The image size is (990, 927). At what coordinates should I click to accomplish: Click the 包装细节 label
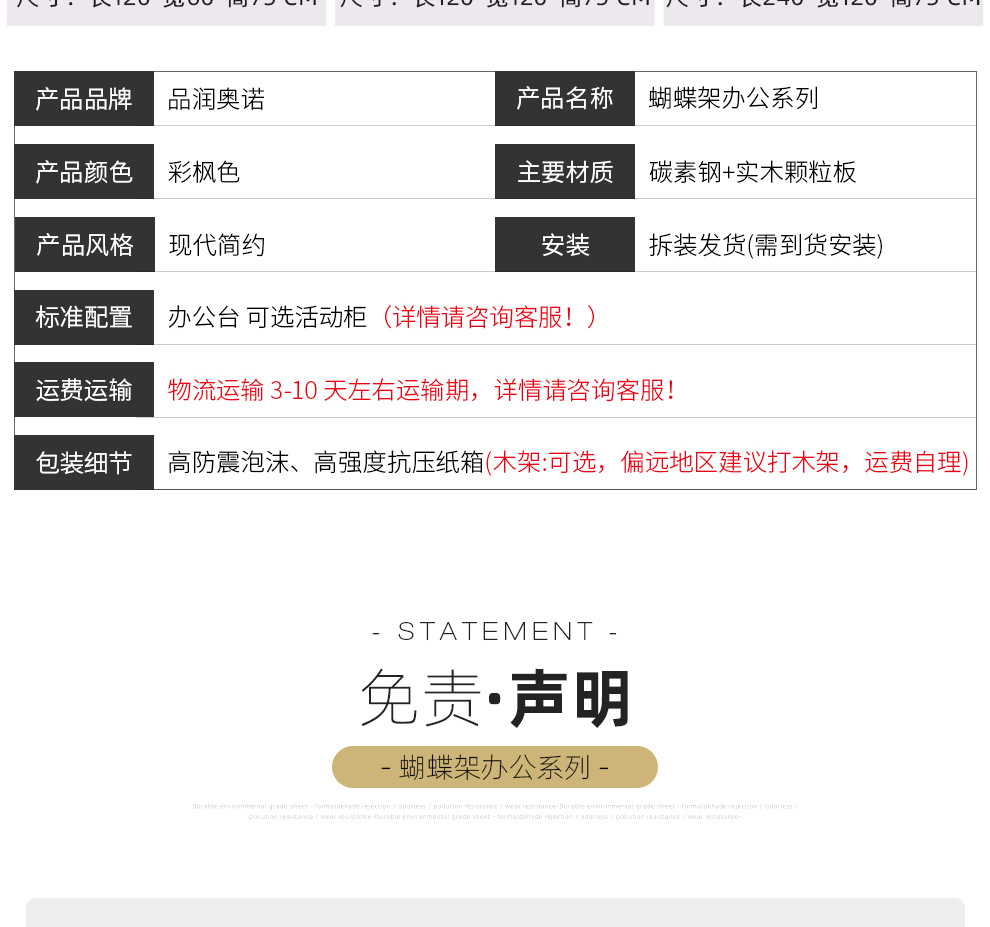[84, 462]
